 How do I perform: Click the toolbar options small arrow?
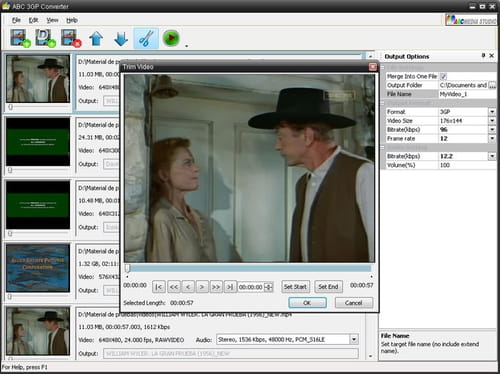coord(187,46)
